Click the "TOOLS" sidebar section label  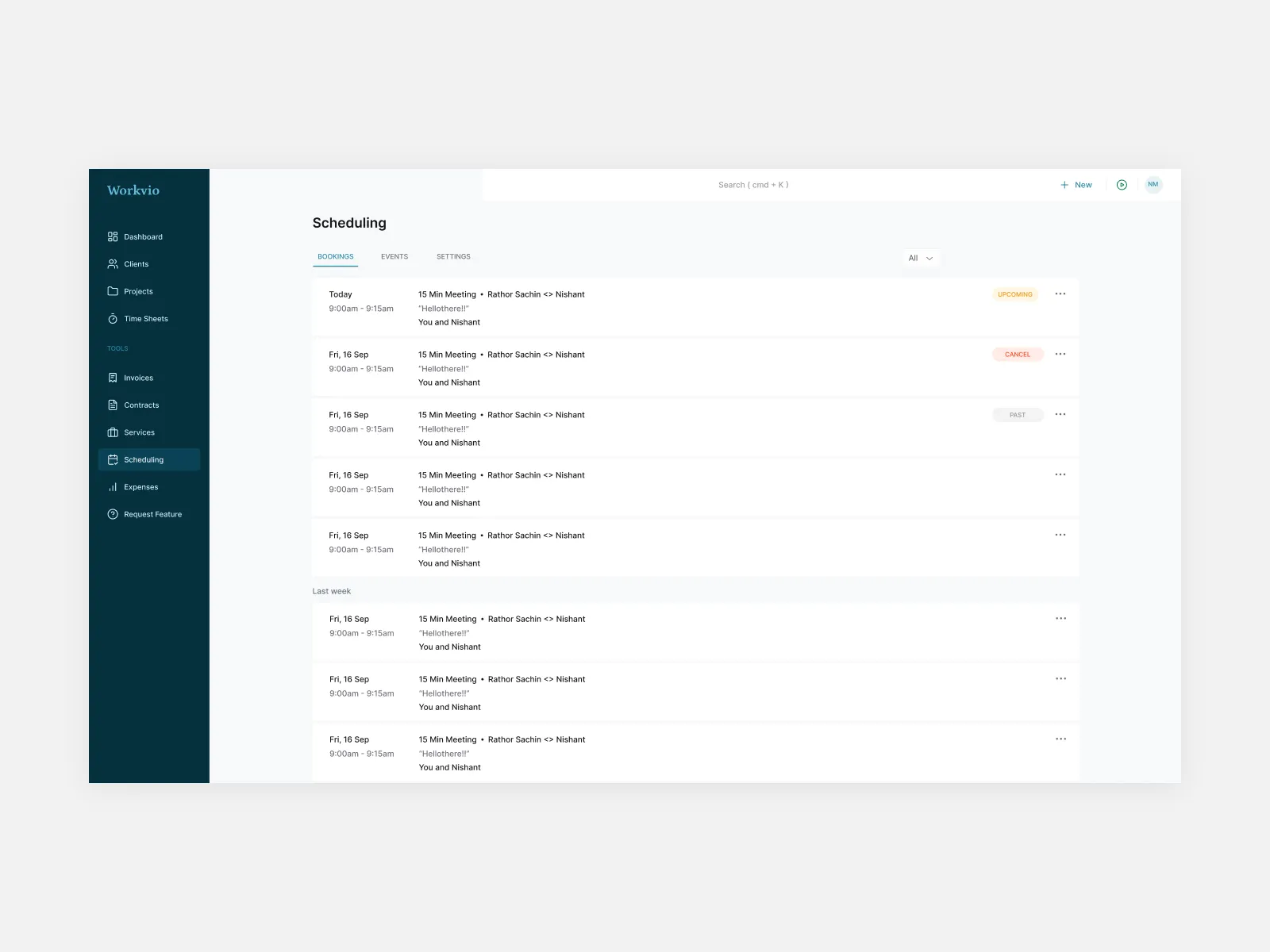(x=117, y=348)
